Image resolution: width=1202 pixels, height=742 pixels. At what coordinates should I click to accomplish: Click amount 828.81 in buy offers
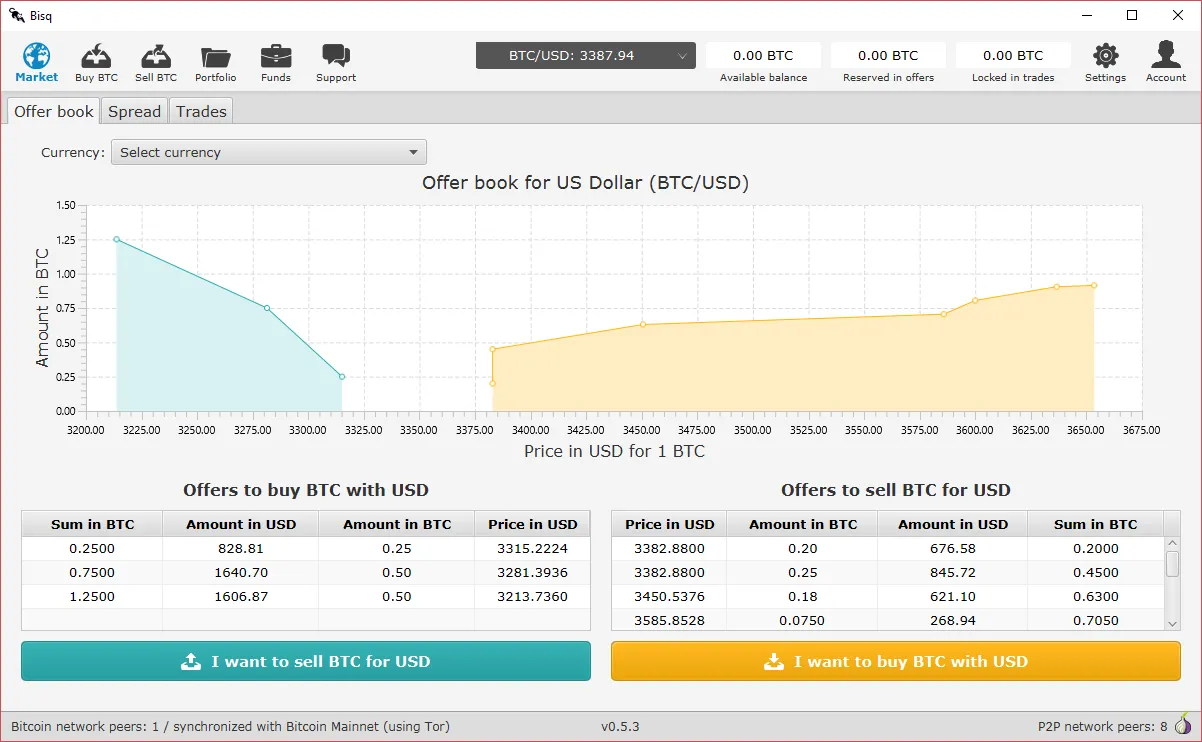(240, 549)
